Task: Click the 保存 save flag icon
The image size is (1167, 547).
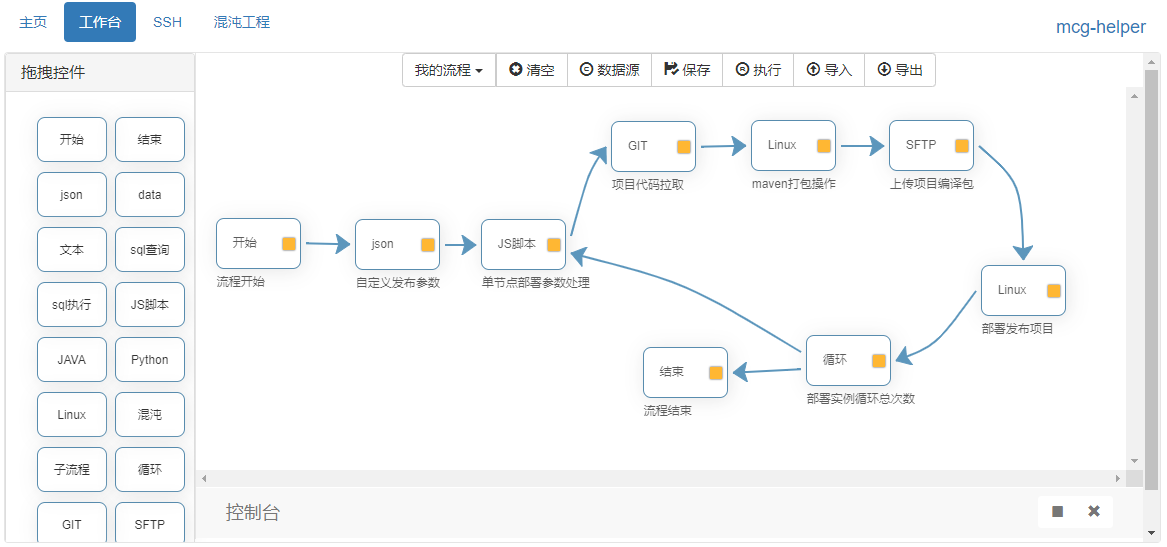Action: click(x=671, y=70)
